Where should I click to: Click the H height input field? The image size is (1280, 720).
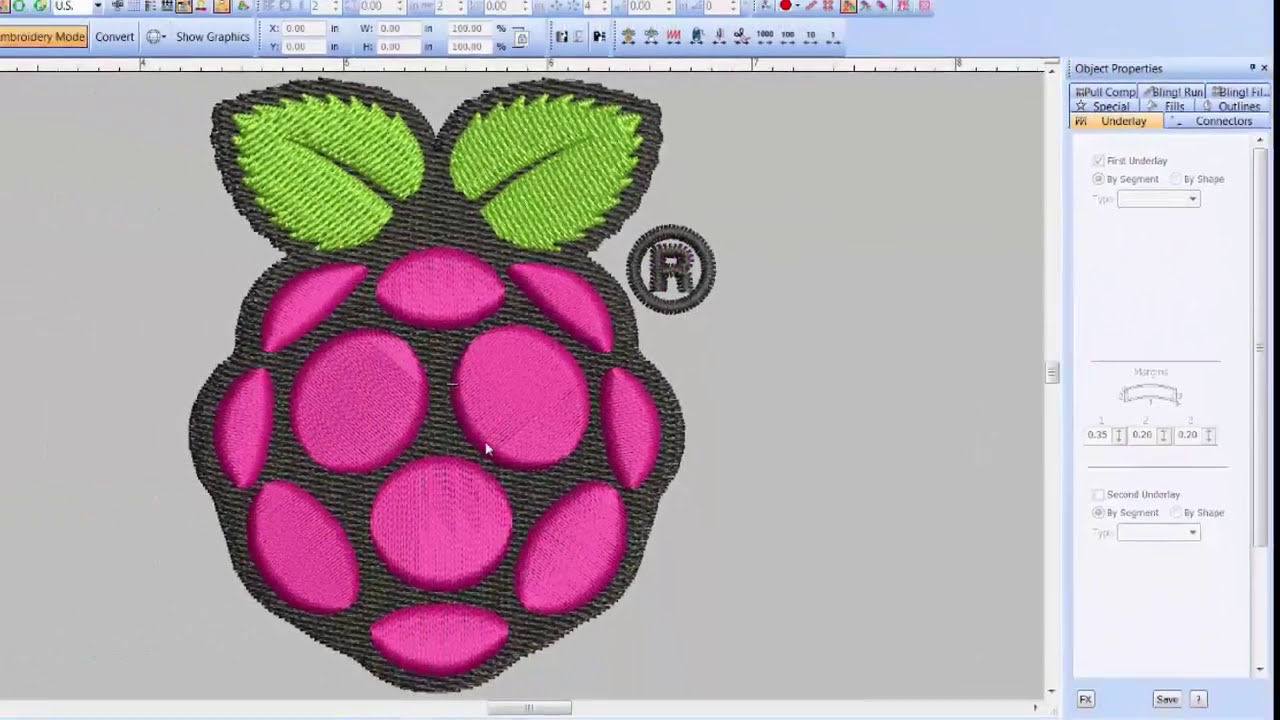[401, 46]
